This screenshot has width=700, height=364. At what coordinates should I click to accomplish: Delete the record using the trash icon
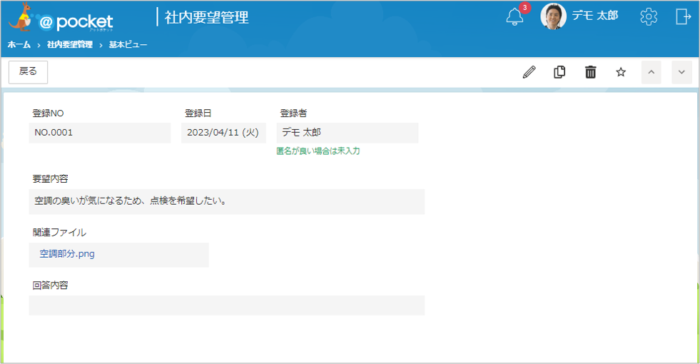pyautogui.click(x=591, y=72)
